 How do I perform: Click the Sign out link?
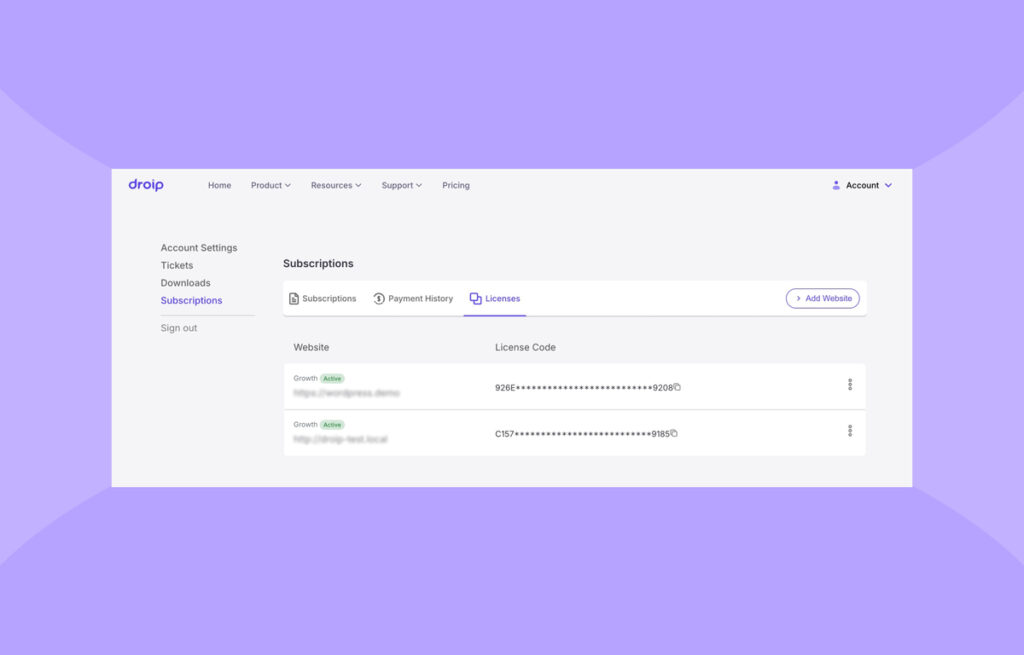coord(179,328)
